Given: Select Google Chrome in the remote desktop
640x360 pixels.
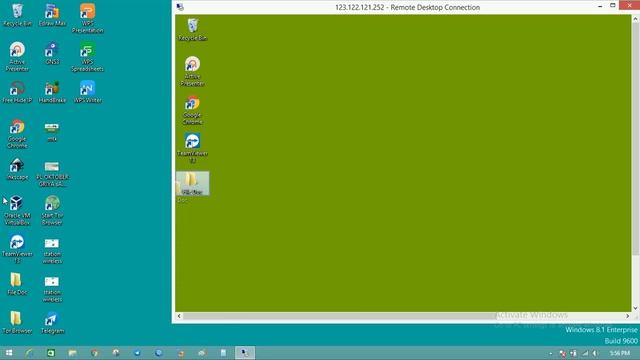Looking at the screenshot, I should [193, 110].
